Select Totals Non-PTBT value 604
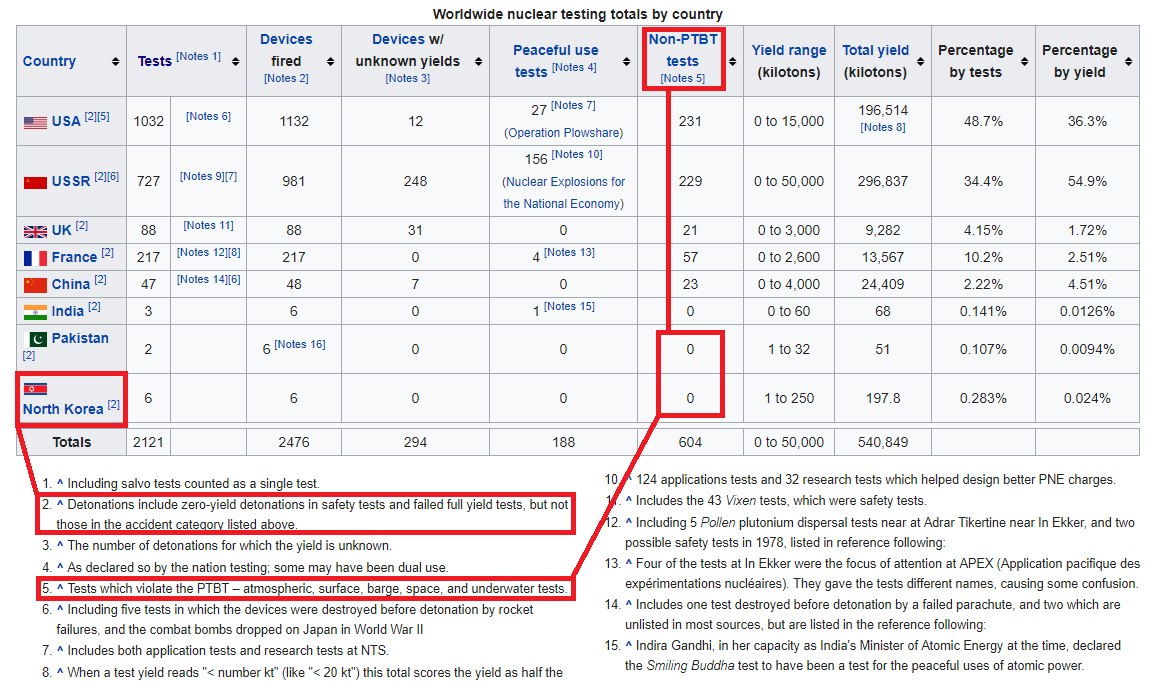 690,442
